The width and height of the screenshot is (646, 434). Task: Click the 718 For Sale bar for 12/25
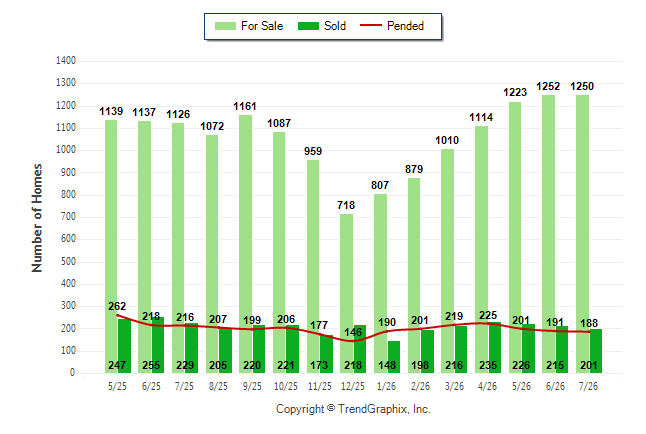click(346, 293)
